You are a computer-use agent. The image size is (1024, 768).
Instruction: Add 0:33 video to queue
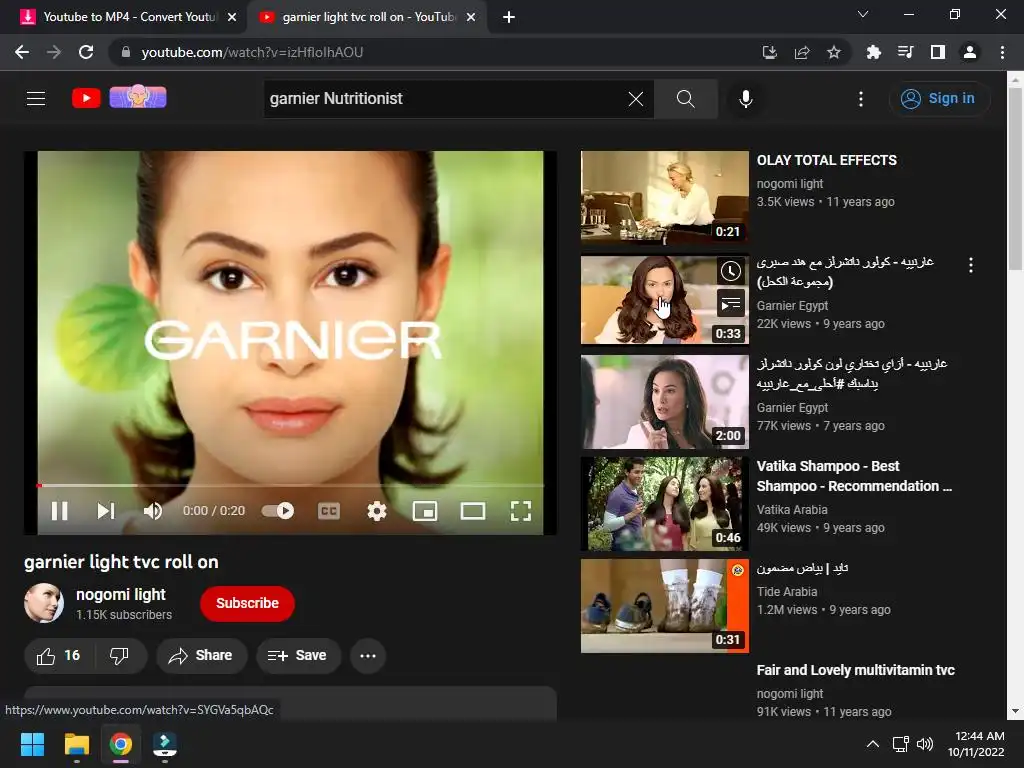coord(730,303)
